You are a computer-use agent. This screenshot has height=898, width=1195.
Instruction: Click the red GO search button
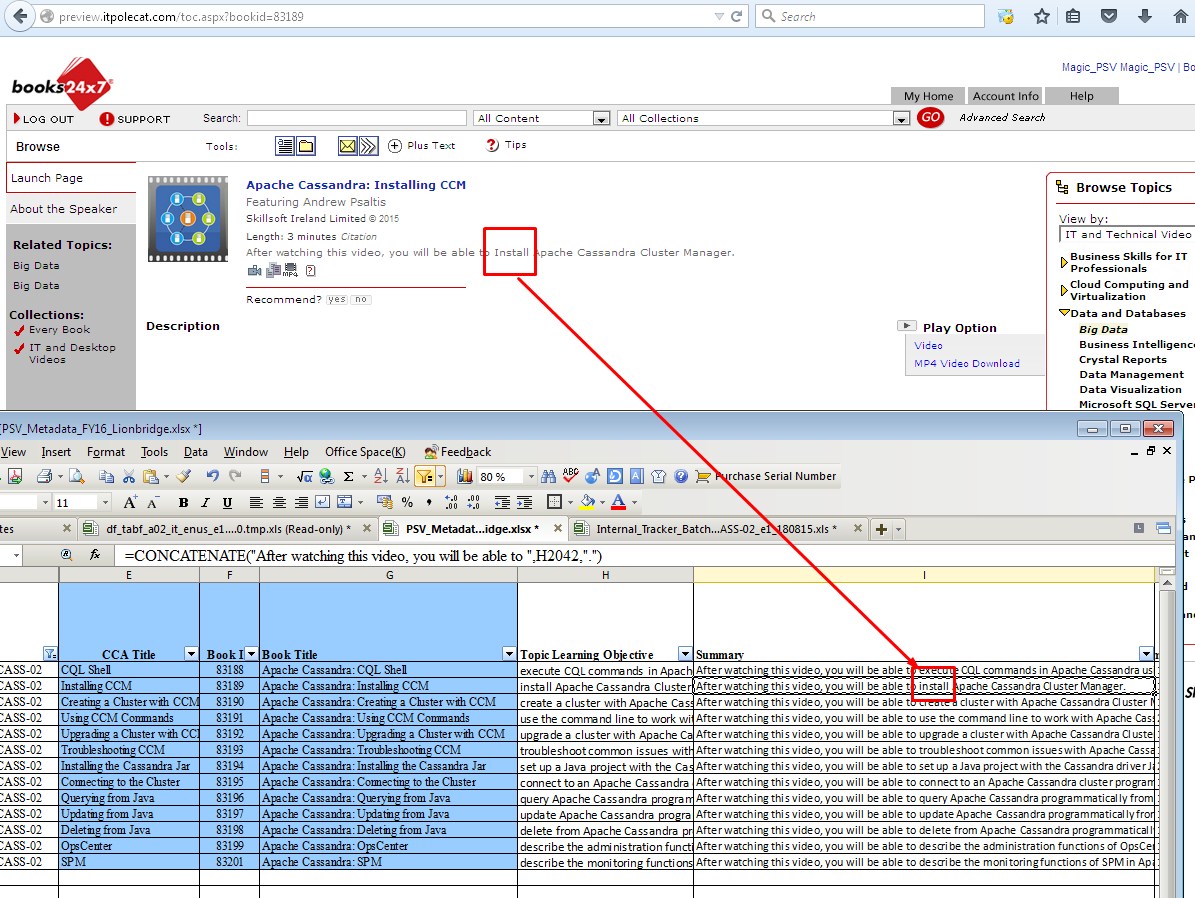point(930,117)
